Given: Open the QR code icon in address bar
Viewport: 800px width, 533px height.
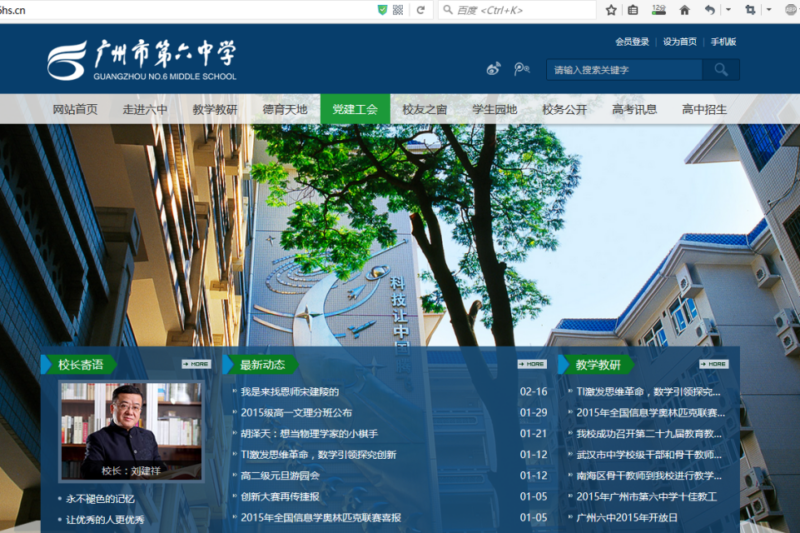Looking at the screenshot, I should tap(398, 10).
